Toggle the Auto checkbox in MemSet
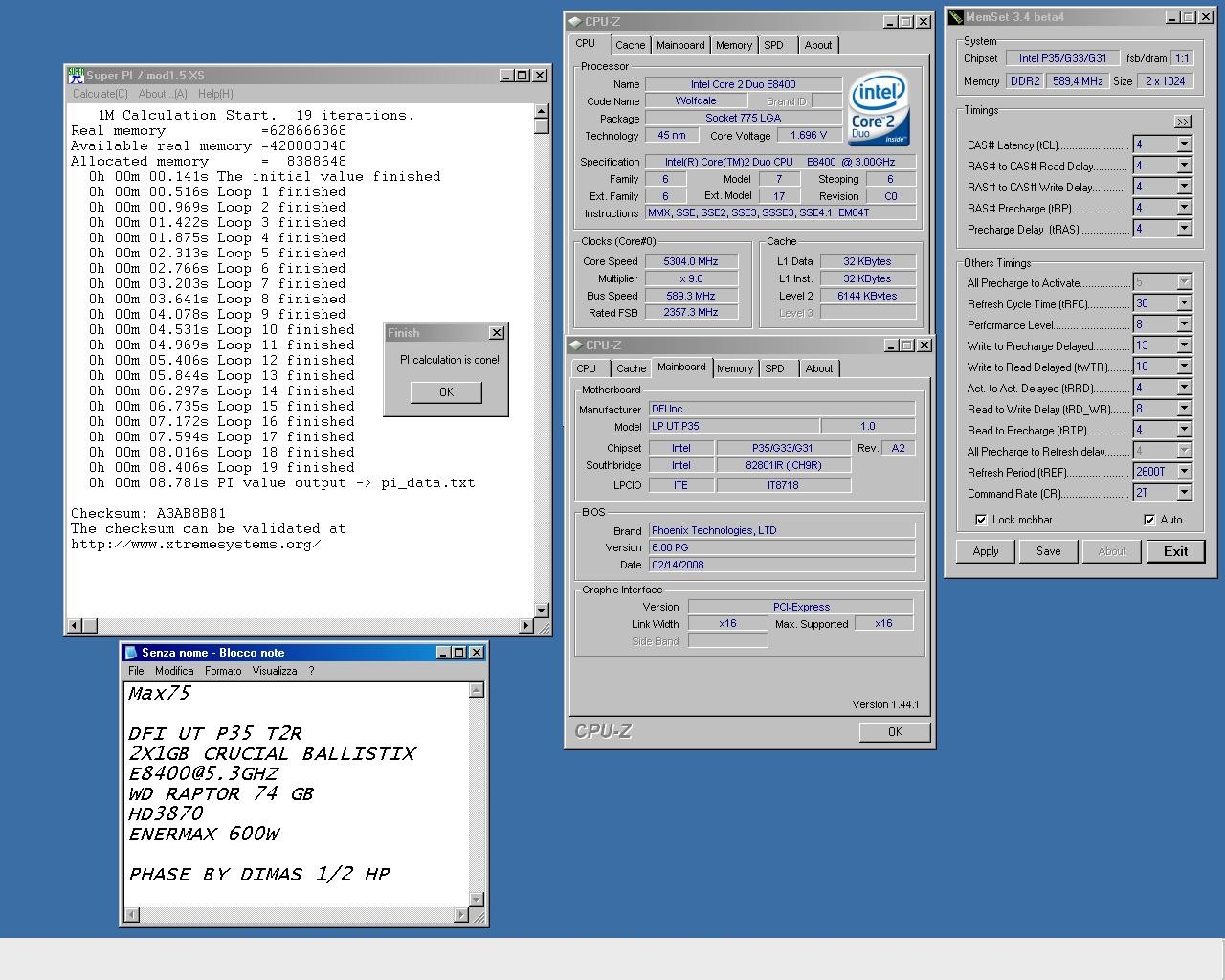The height and width of the screenshot is (980, 1225). [1149, 520]
